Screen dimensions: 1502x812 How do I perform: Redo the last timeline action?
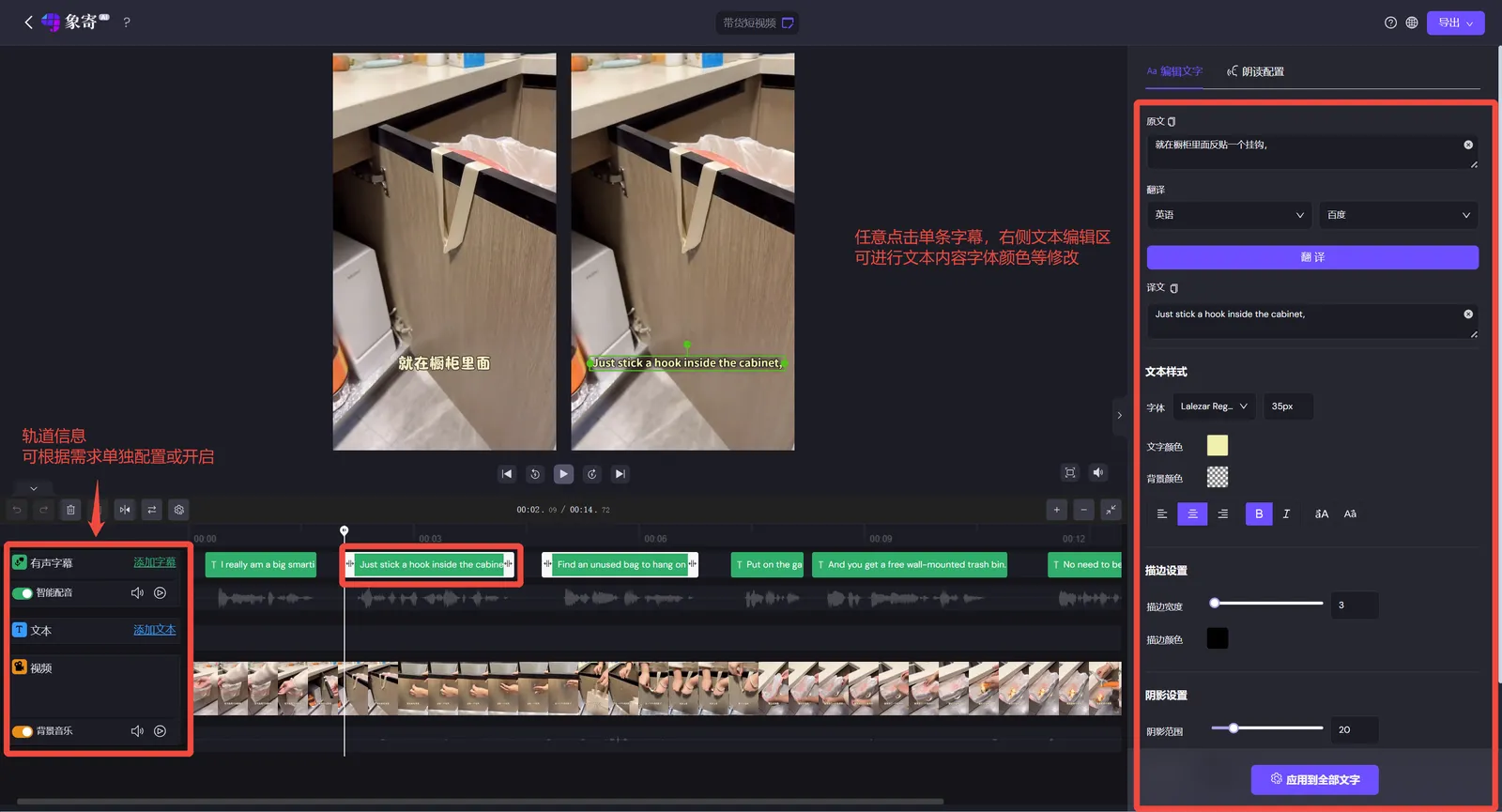(43, 510)
